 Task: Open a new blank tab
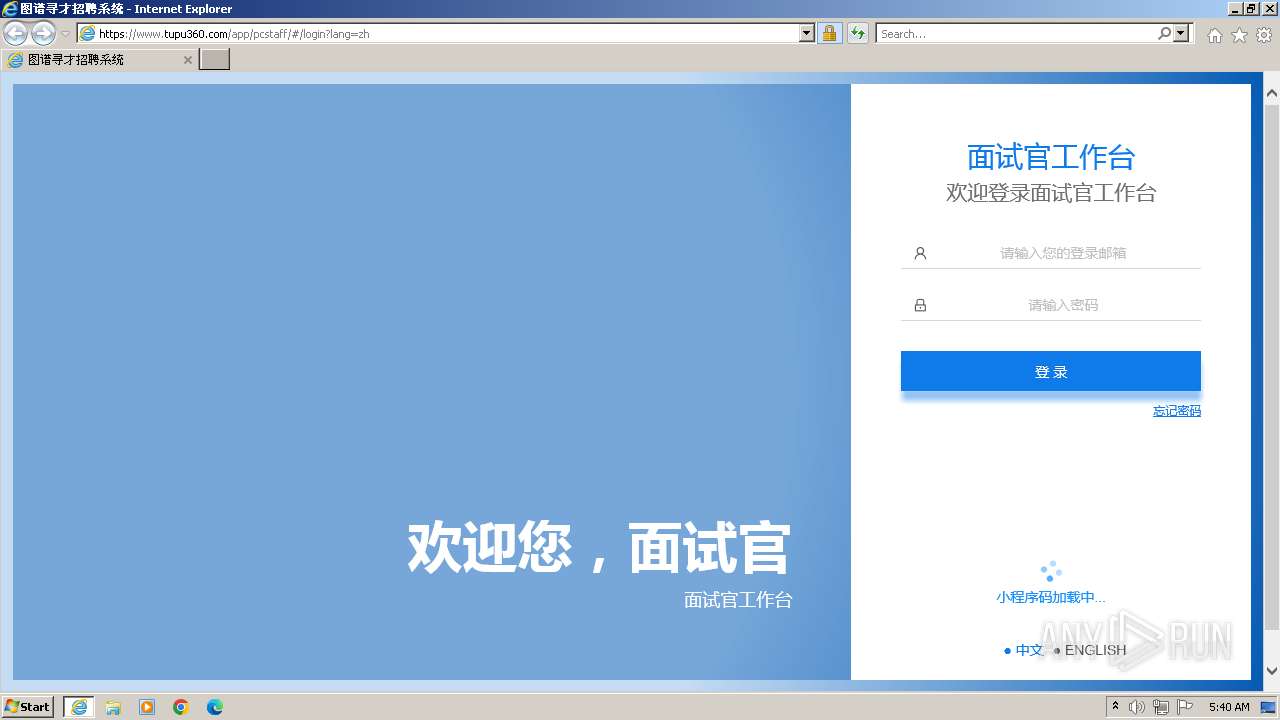coord(215,60)
